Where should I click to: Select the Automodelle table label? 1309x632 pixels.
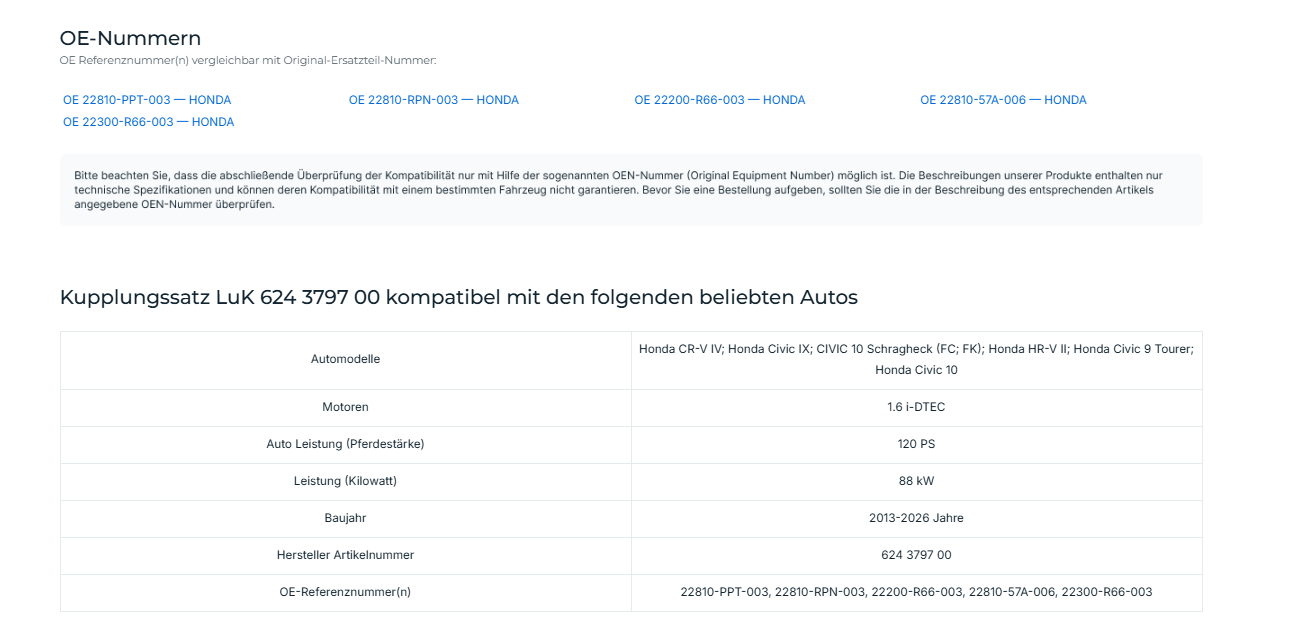[x=346, y=359]
